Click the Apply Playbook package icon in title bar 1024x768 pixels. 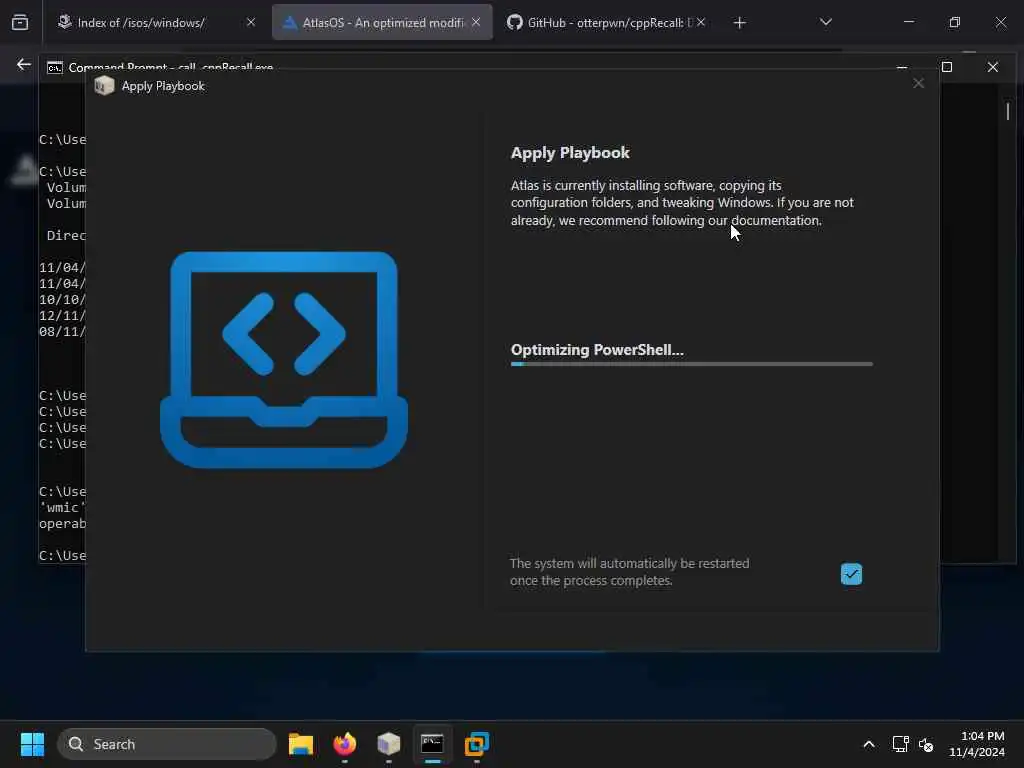[104, 86]
